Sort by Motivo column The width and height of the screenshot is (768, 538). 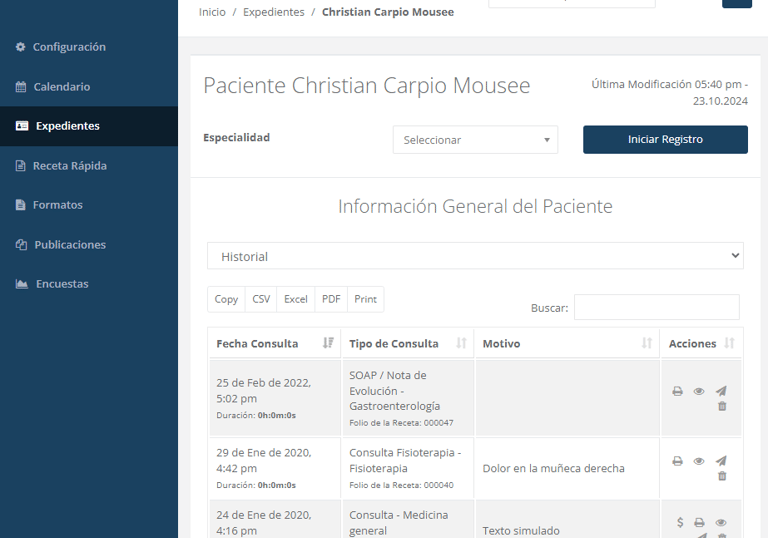567,343
